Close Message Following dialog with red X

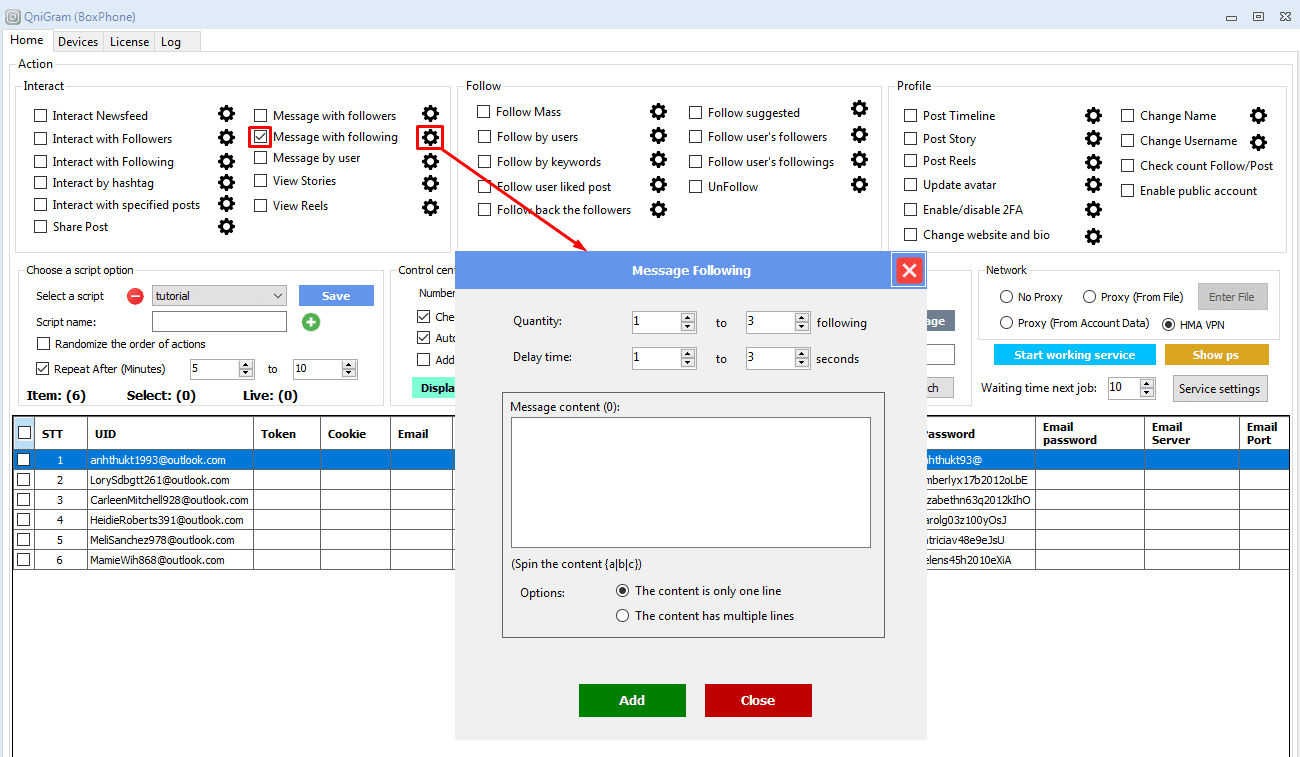pos(908,270)
